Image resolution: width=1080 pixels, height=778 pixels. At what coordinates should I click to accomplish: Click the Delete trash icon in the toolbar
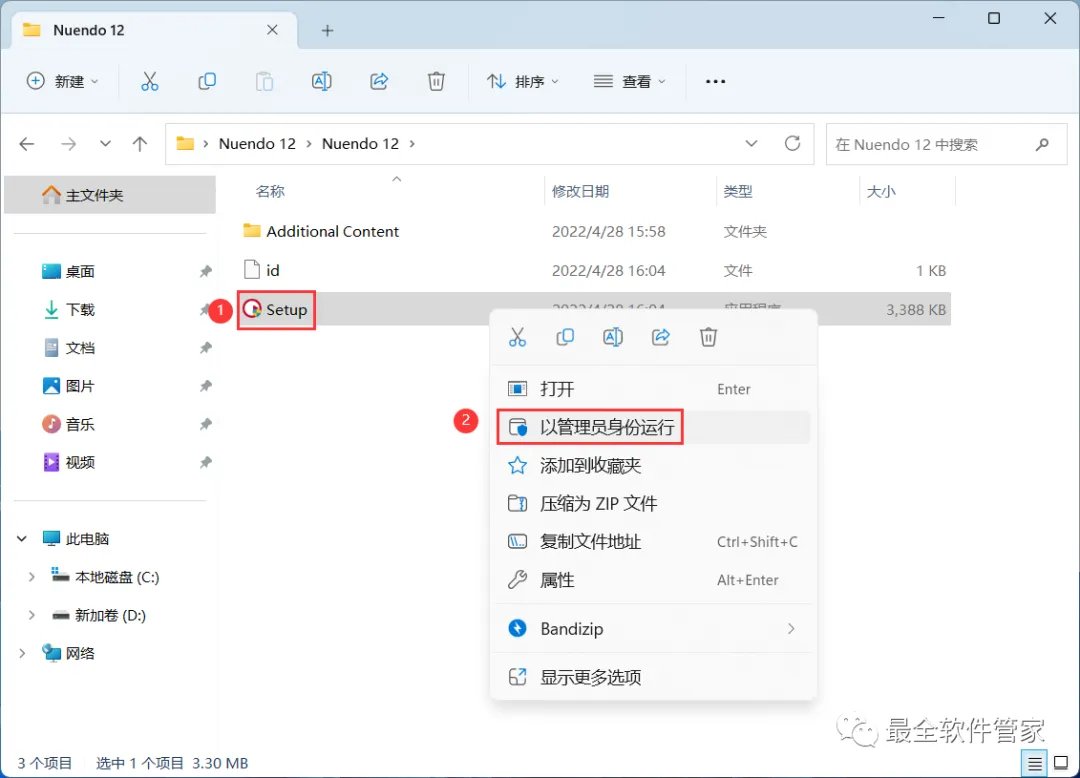(x=436, y=81)
